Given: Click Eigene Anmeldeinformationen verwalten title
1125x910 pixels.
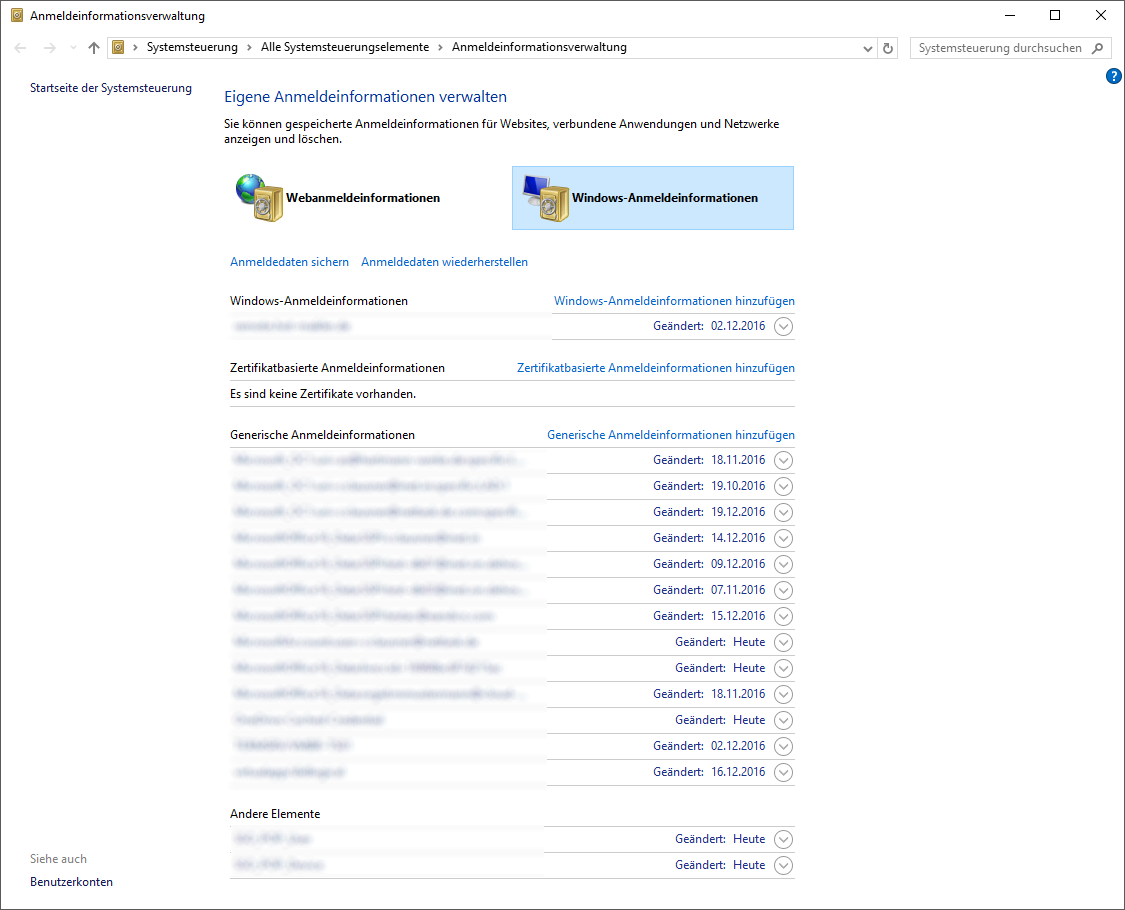Looking at the screenshot, I should pos(365,97).
